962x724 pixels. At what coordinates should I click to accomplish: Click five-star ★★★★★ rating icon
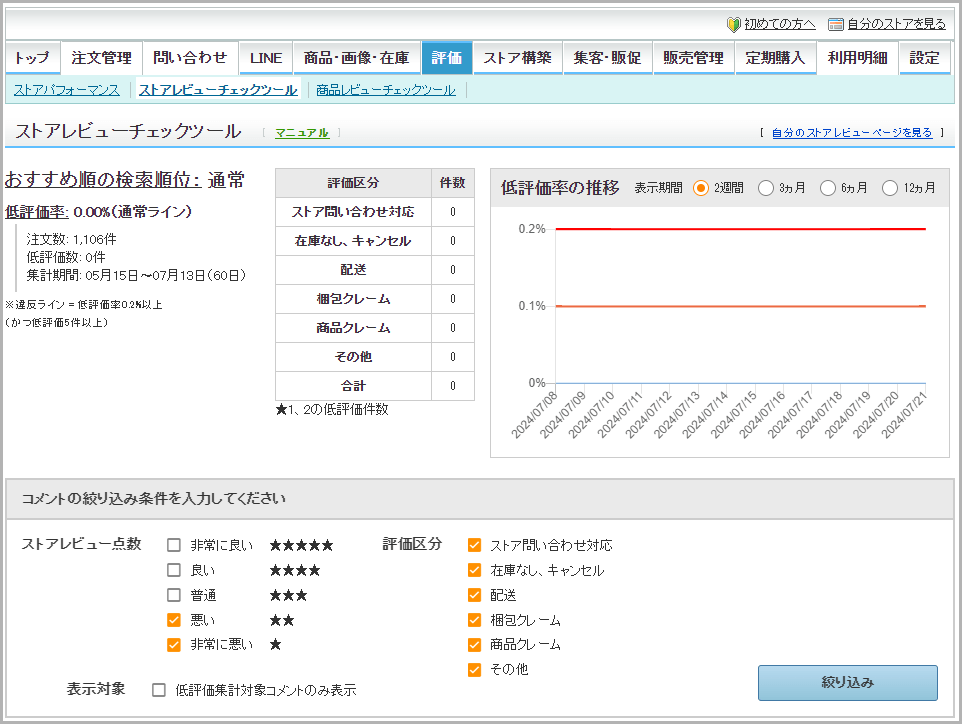[301, 545]
